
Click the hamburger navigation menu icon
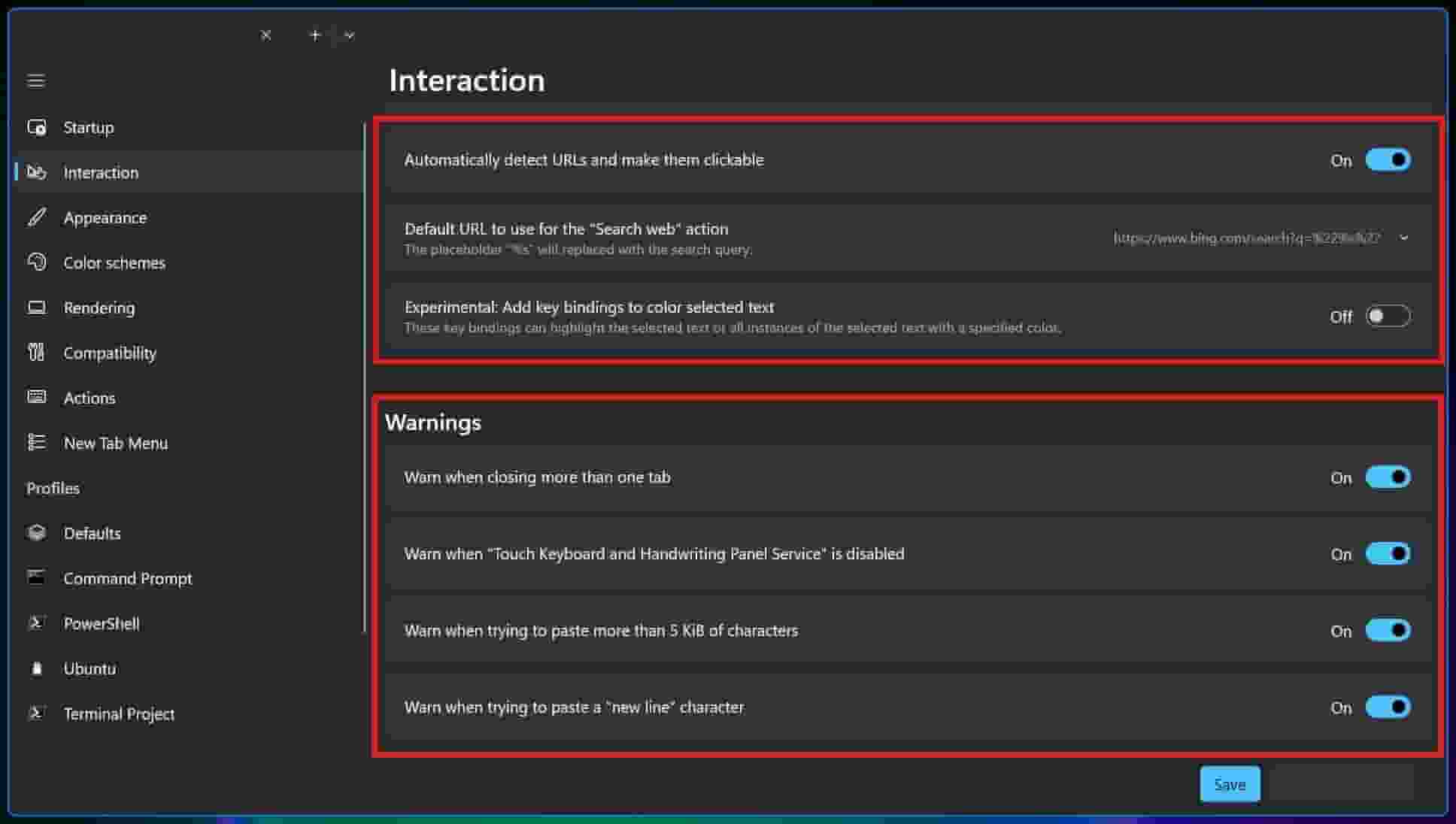click(x=36, y=80)
